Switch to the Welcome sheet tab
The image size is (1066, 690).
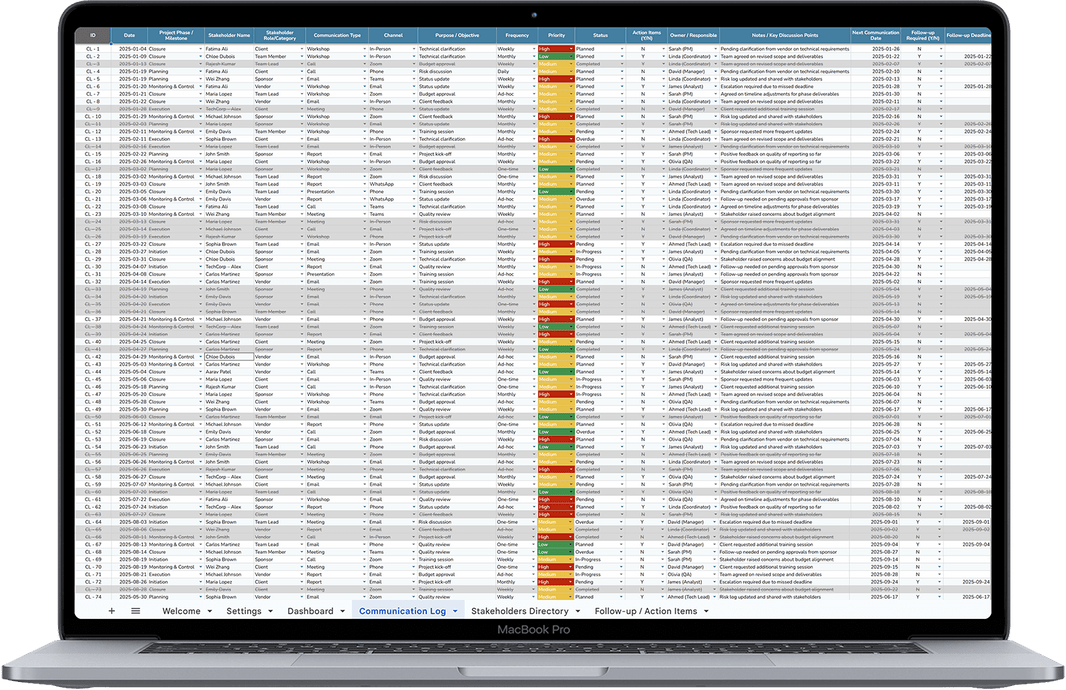click(182, 611)
